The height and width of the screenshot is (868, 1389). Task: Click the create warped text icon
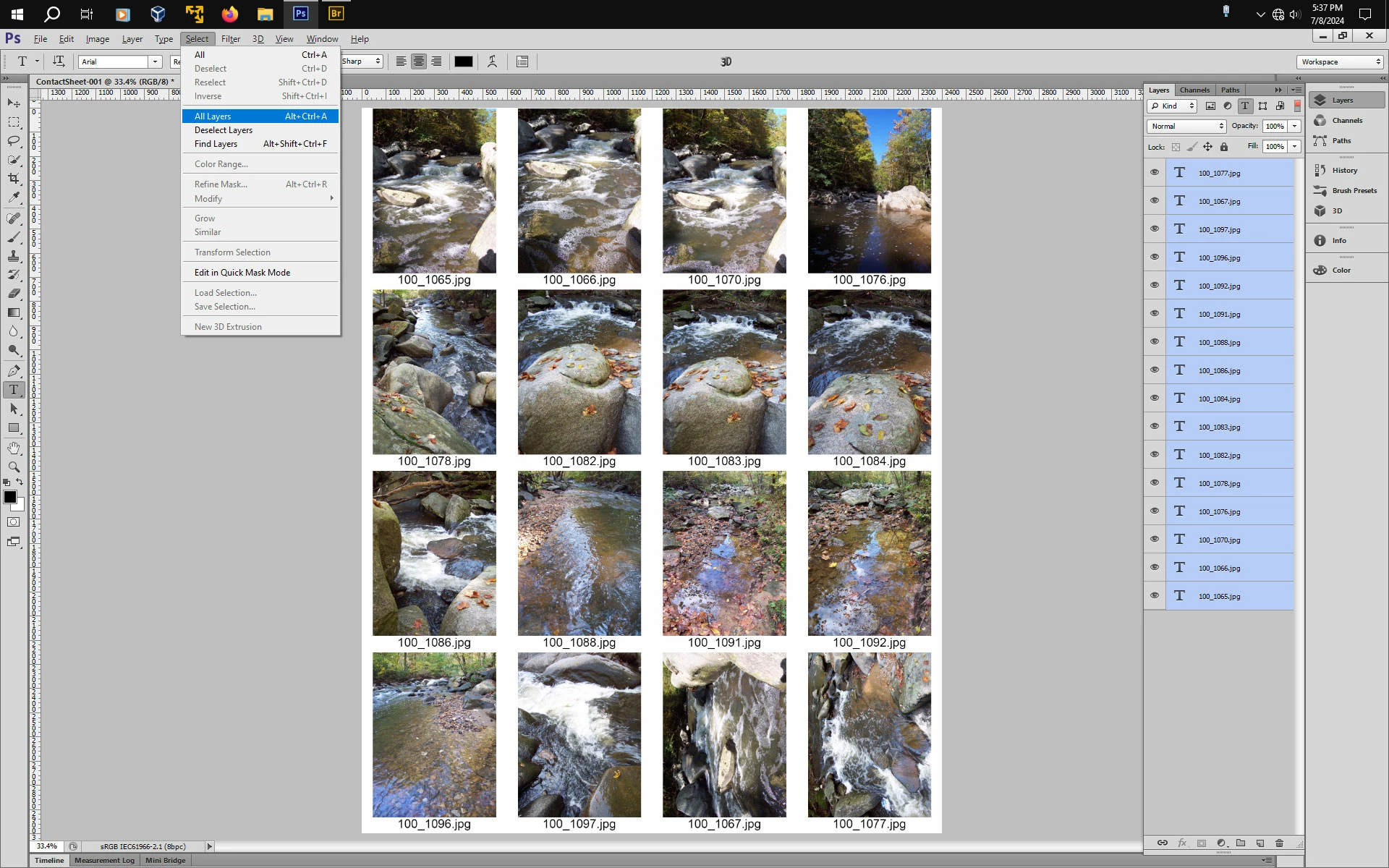click(x=493, y=61)
